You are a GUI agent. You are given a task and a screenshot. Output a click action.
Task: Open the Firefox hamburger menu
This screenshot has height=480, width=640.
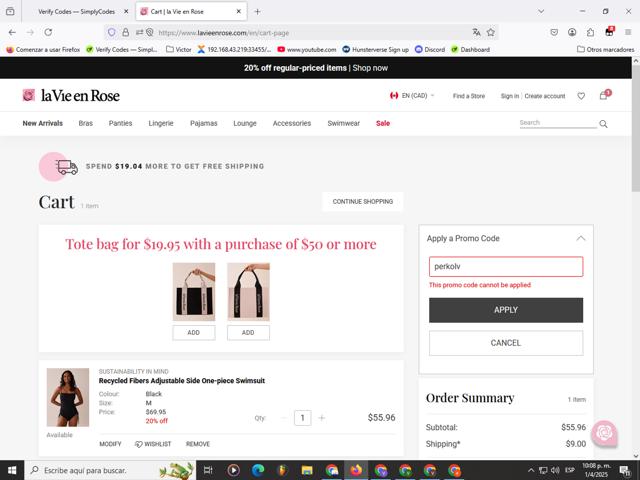tap(628, 32)
